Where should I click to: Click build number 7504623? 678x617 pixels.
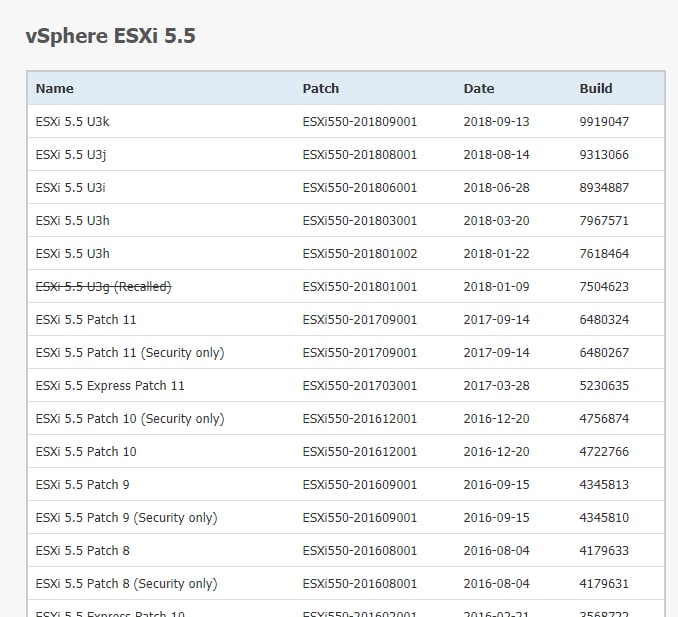coord(604,287)
